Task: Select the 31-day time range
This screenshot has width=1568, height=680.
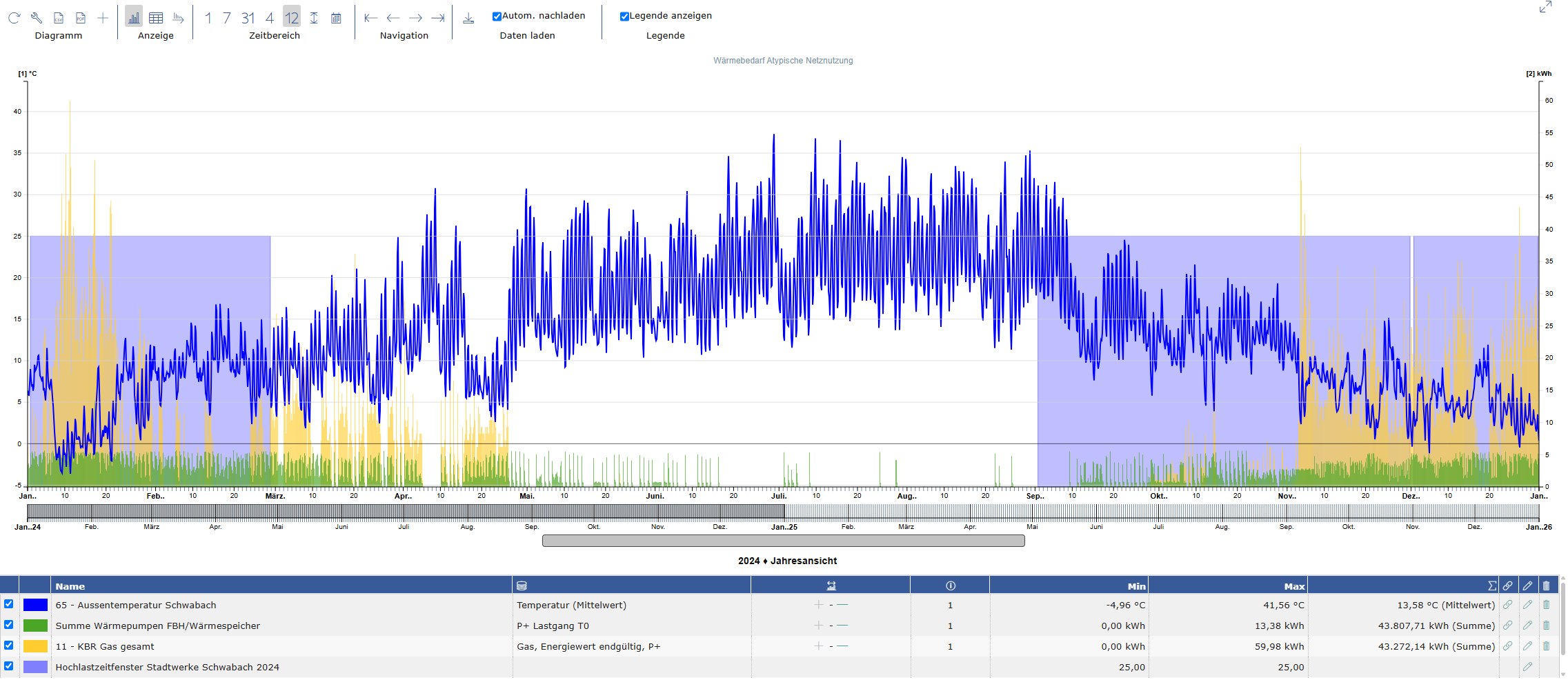Action: pos(248,18)
